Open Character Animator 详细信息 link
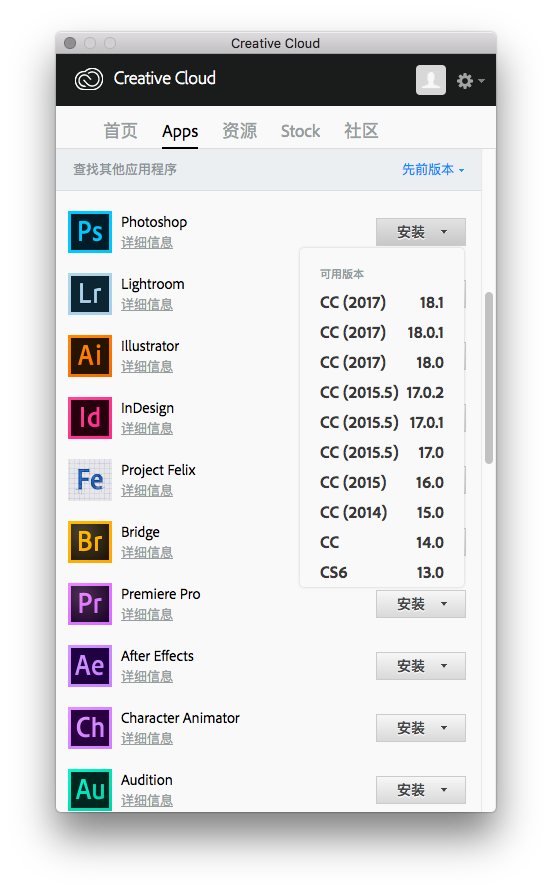 point(147,739)
